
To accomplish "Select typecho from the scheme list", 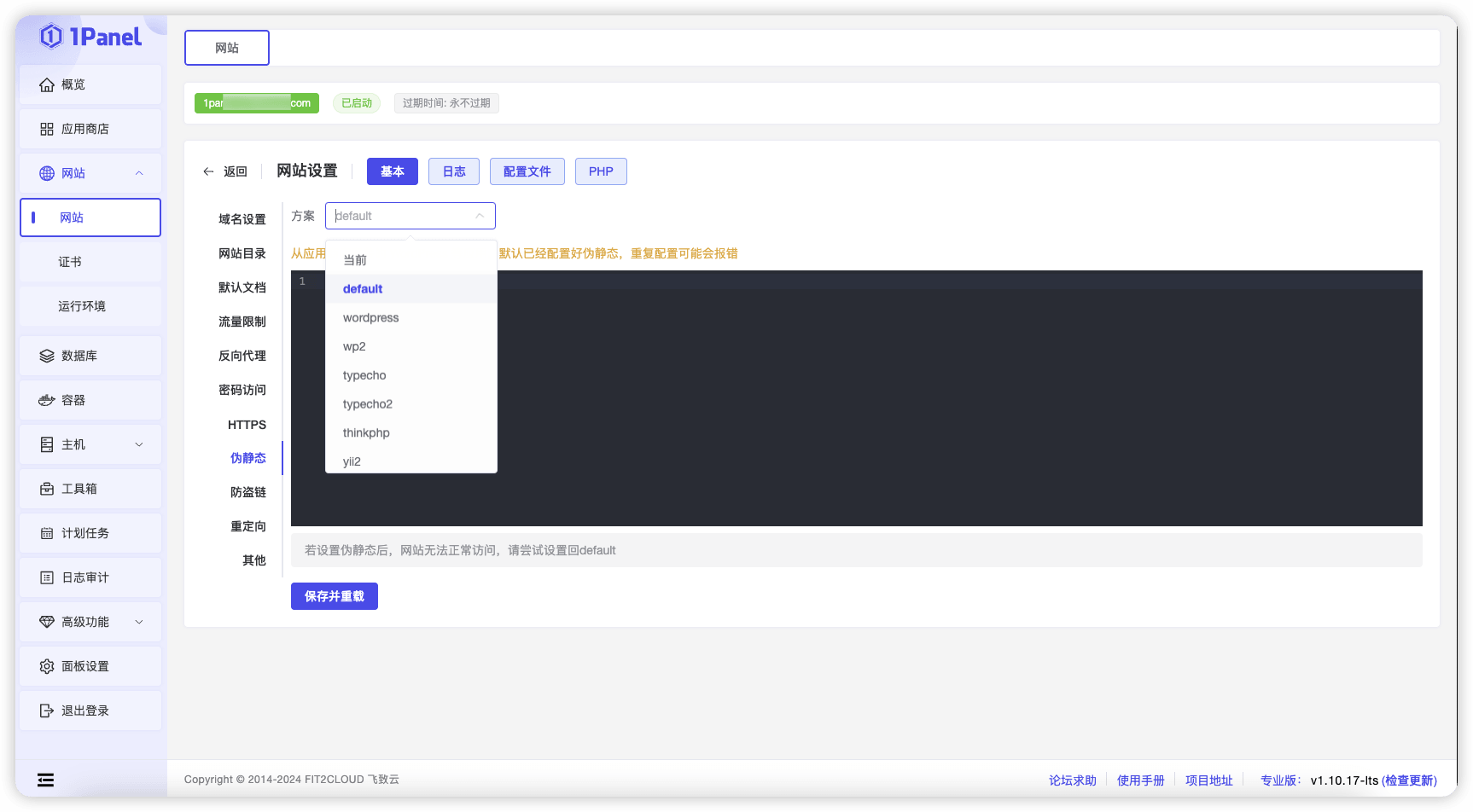I will (x=364, y=375).
